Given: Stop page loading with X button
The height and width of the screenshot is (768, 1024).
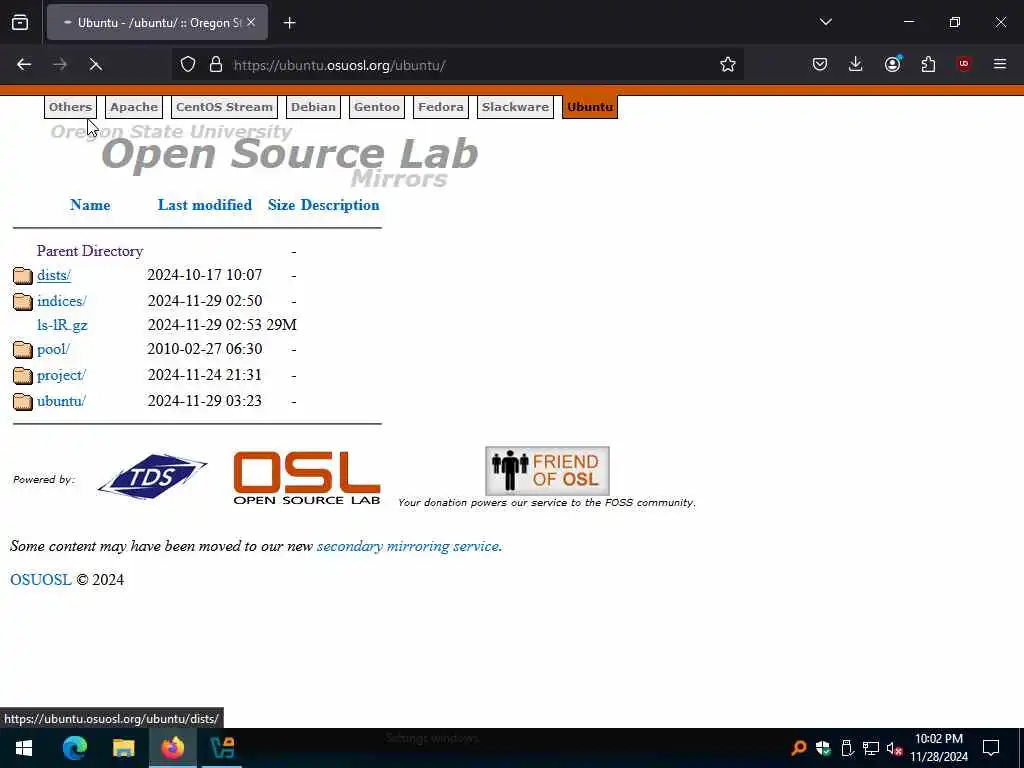Looking at the screenshot, I should (x=95, y=65).
